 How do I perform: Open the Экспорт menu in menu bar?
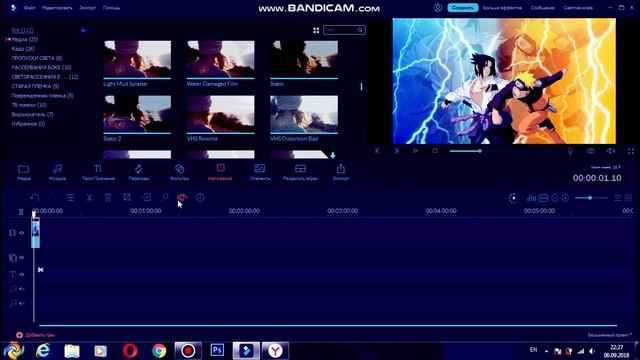(87, 8)
